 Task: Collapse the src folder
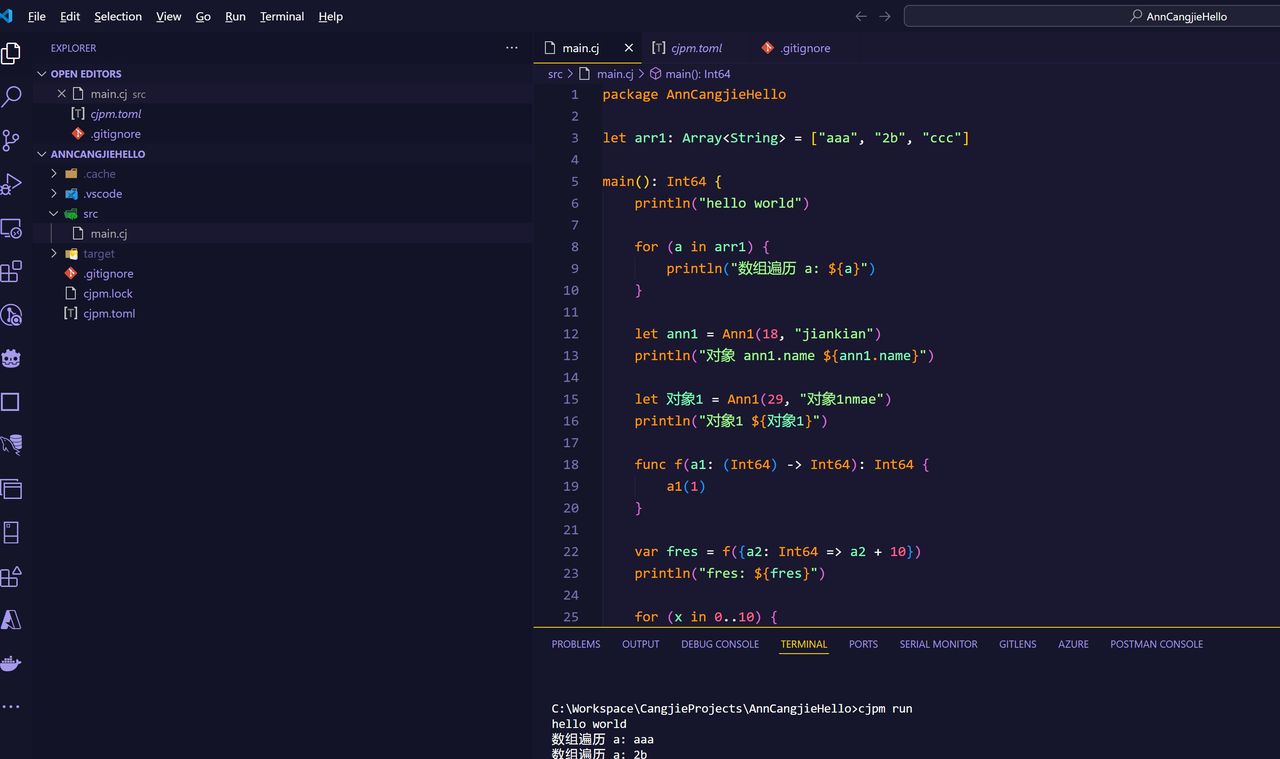click(90, 214)
